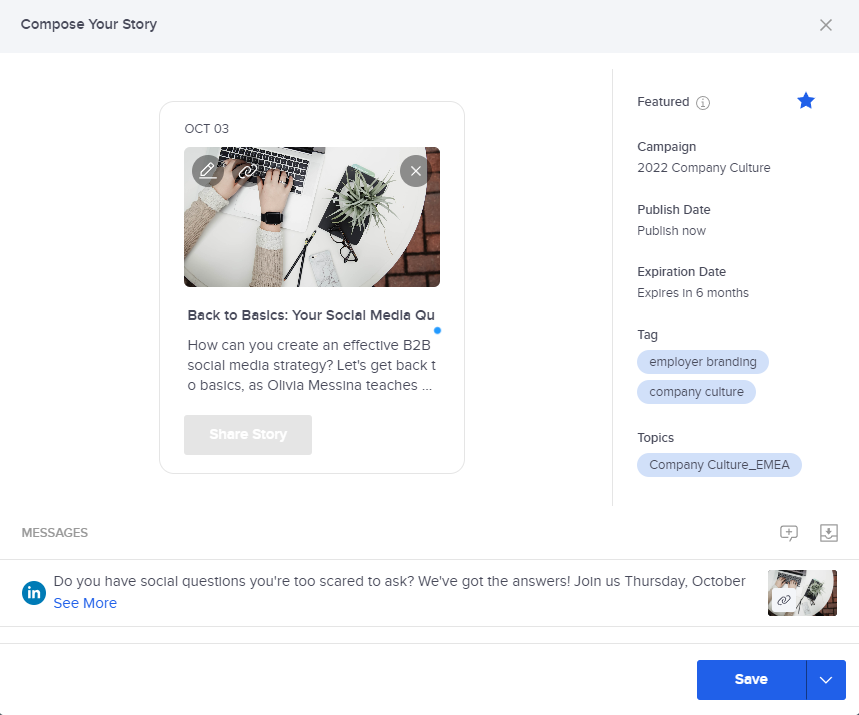
Task: Open the Campaign field 2022 Company Culture
Action: tap(703, 168)
